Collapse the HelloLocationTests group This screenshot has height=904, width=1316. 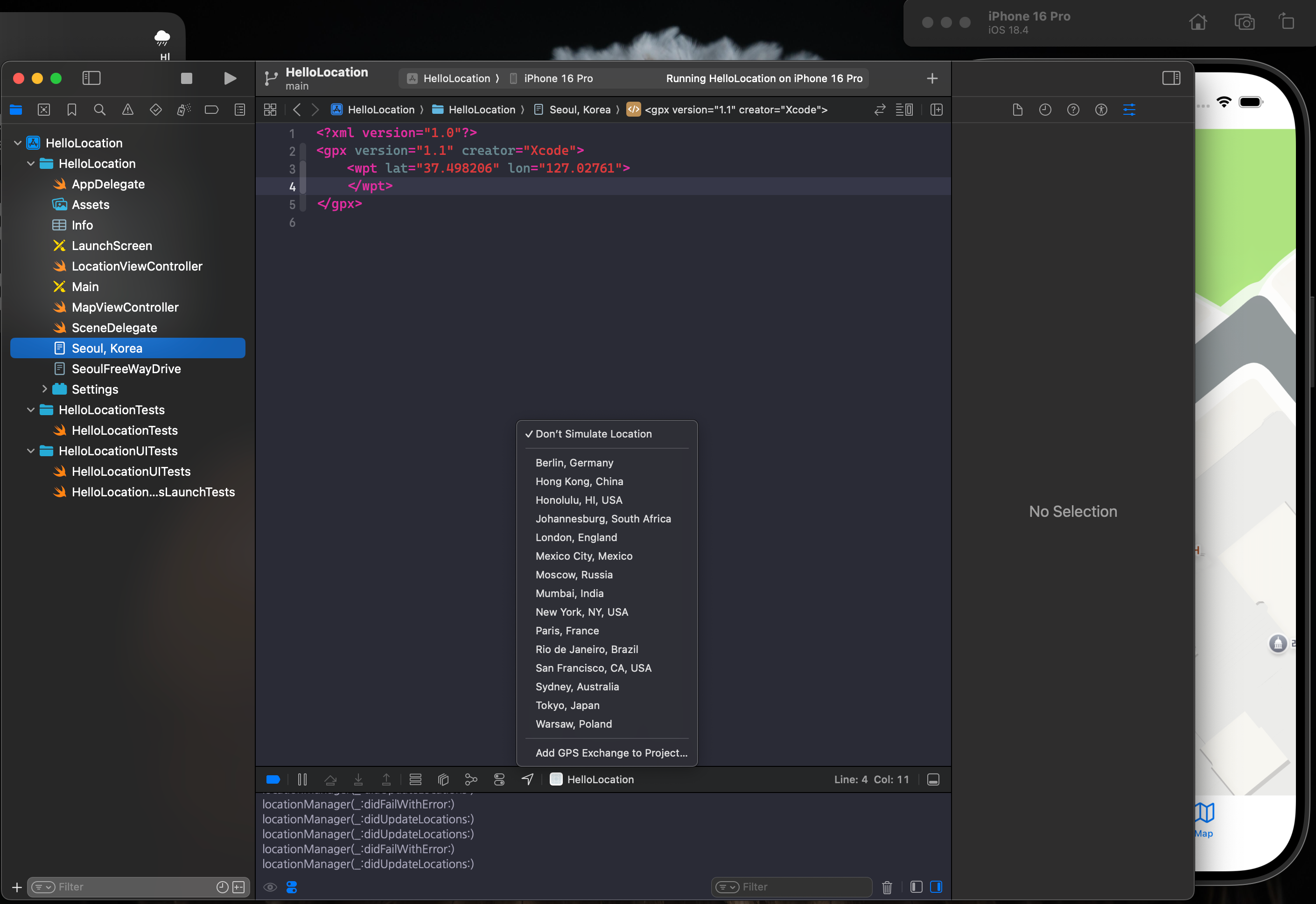[x=31, y=410]
